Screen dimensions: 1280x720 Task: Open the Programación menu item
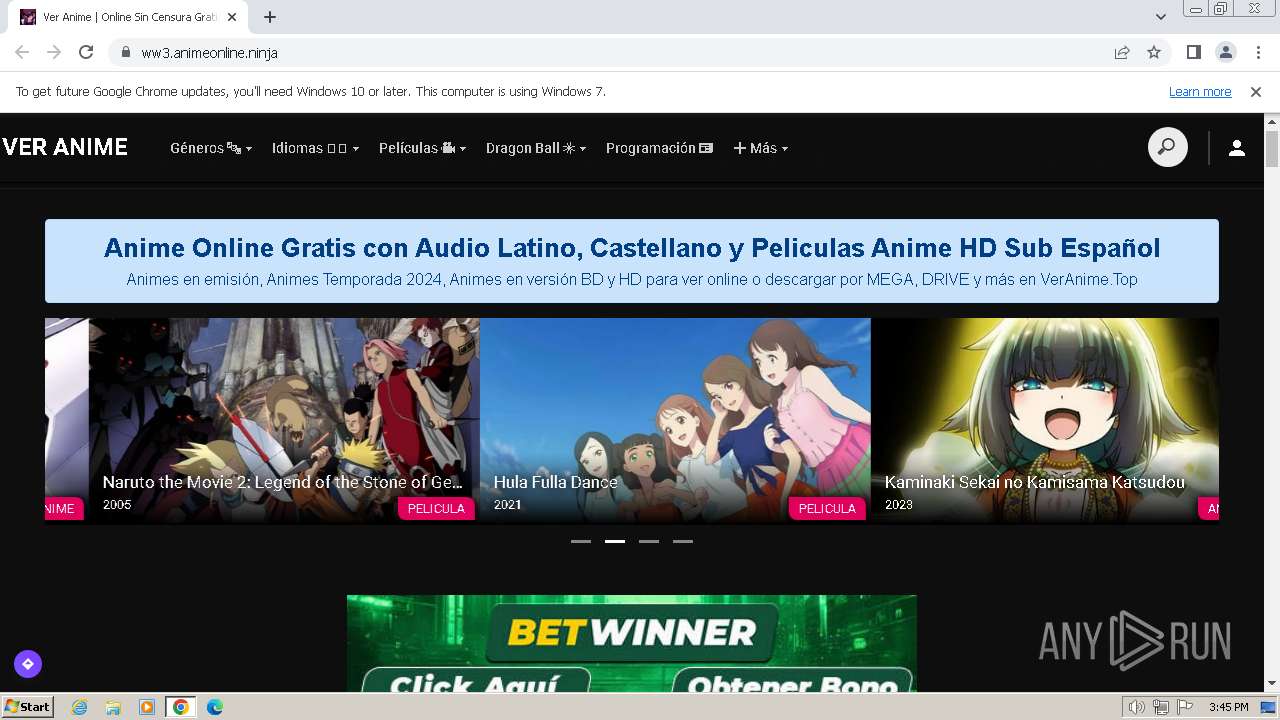point(659,148)
